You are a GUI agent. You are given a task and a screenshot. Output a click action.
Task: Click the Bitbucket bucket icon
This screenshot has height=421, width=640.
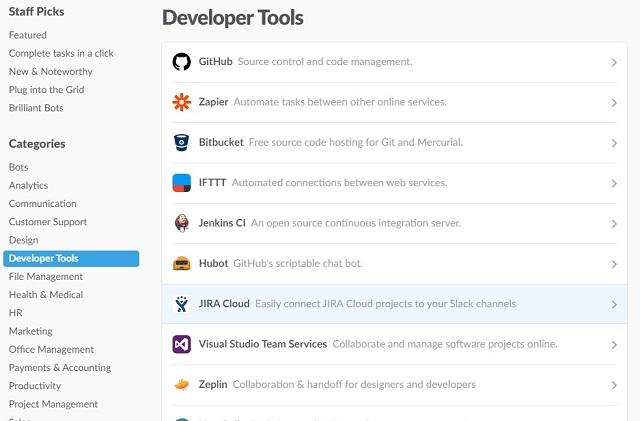[x=182, y=143]
